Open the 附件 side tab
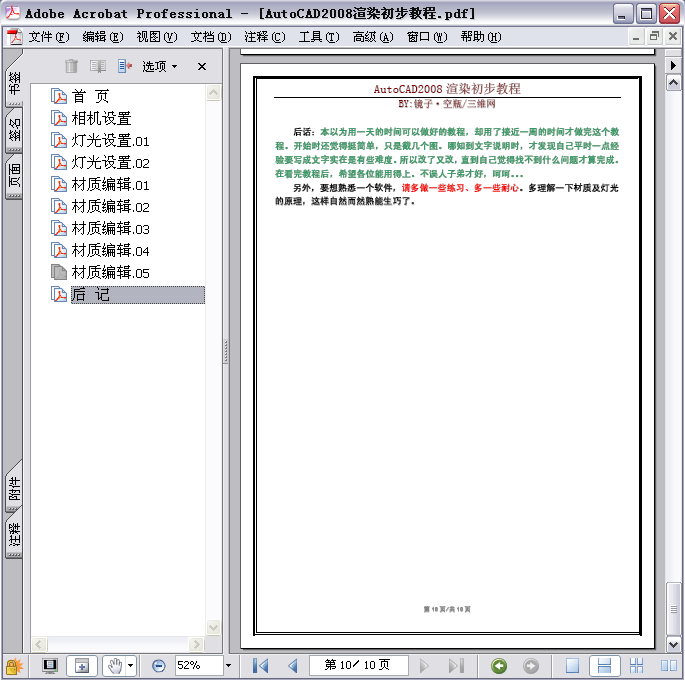The image size is (685, 680). [14, 488]
